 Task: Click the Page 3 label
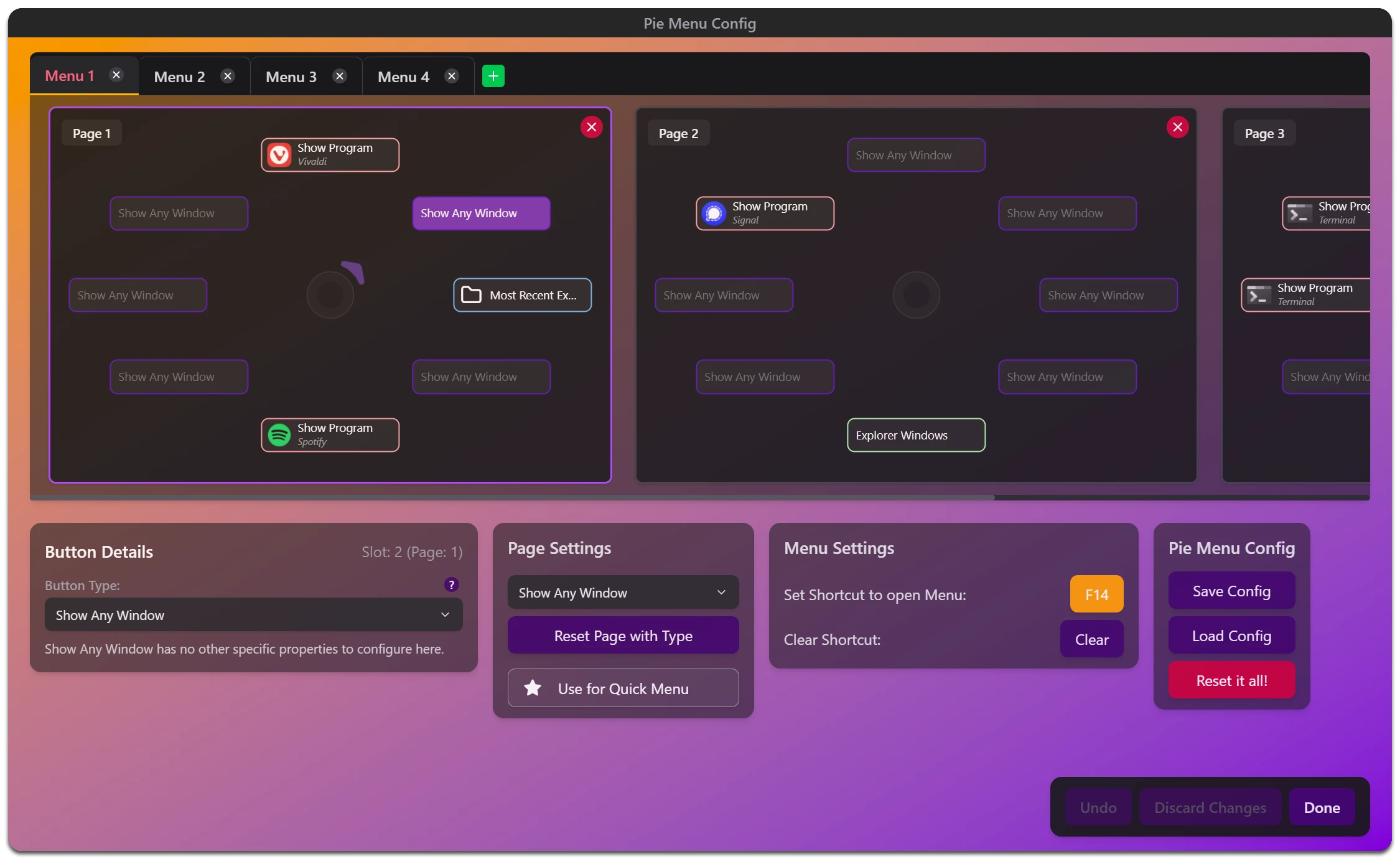[x=1264, y=133]
